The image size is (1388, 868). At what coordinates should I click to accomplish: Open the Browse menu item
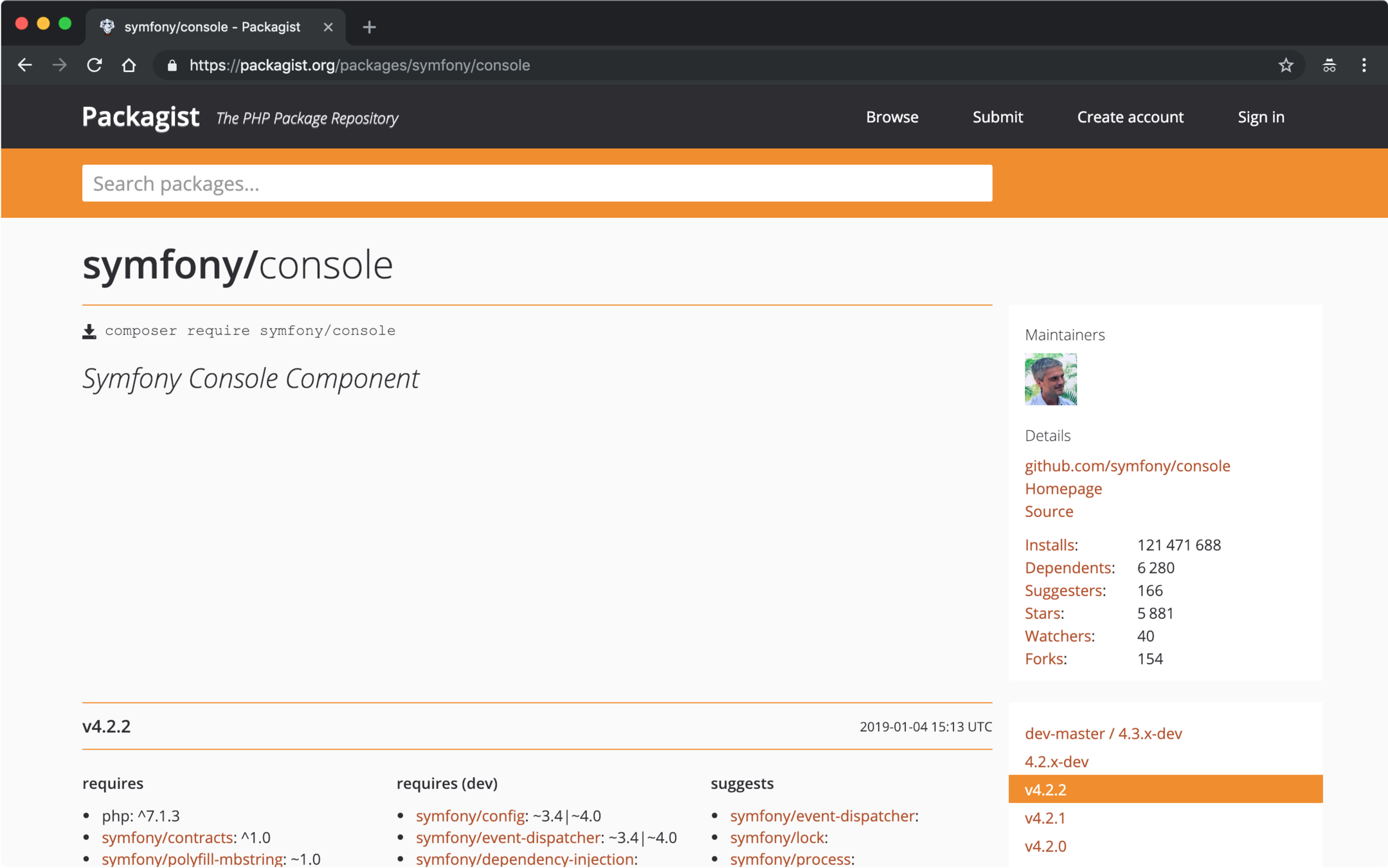click(x=892, y=117)
